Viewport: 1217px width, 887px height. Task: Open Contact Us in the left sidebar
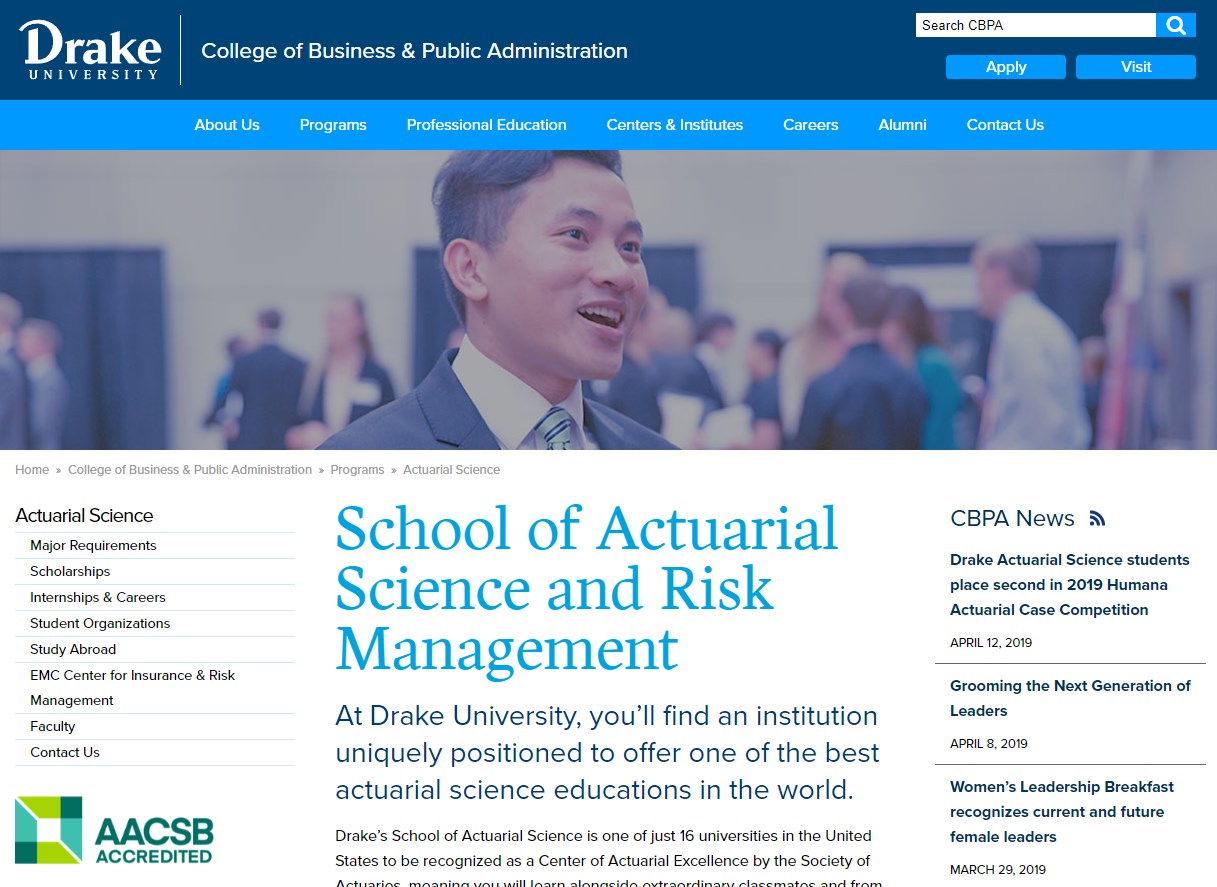pos(65,753)
